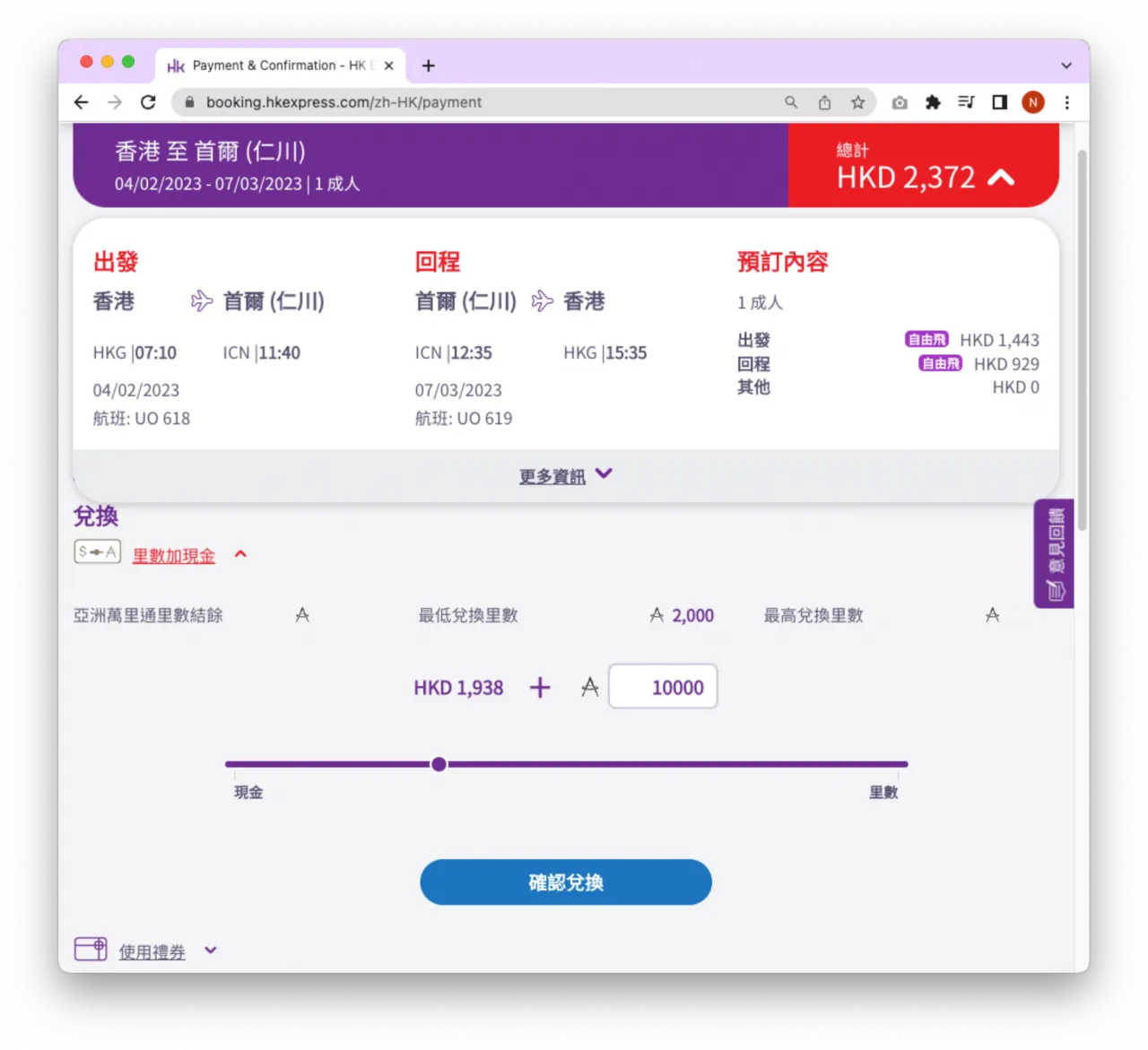
Task: Click the HKD 1,443 outbound fare
Action: click(x=999, y=340)
